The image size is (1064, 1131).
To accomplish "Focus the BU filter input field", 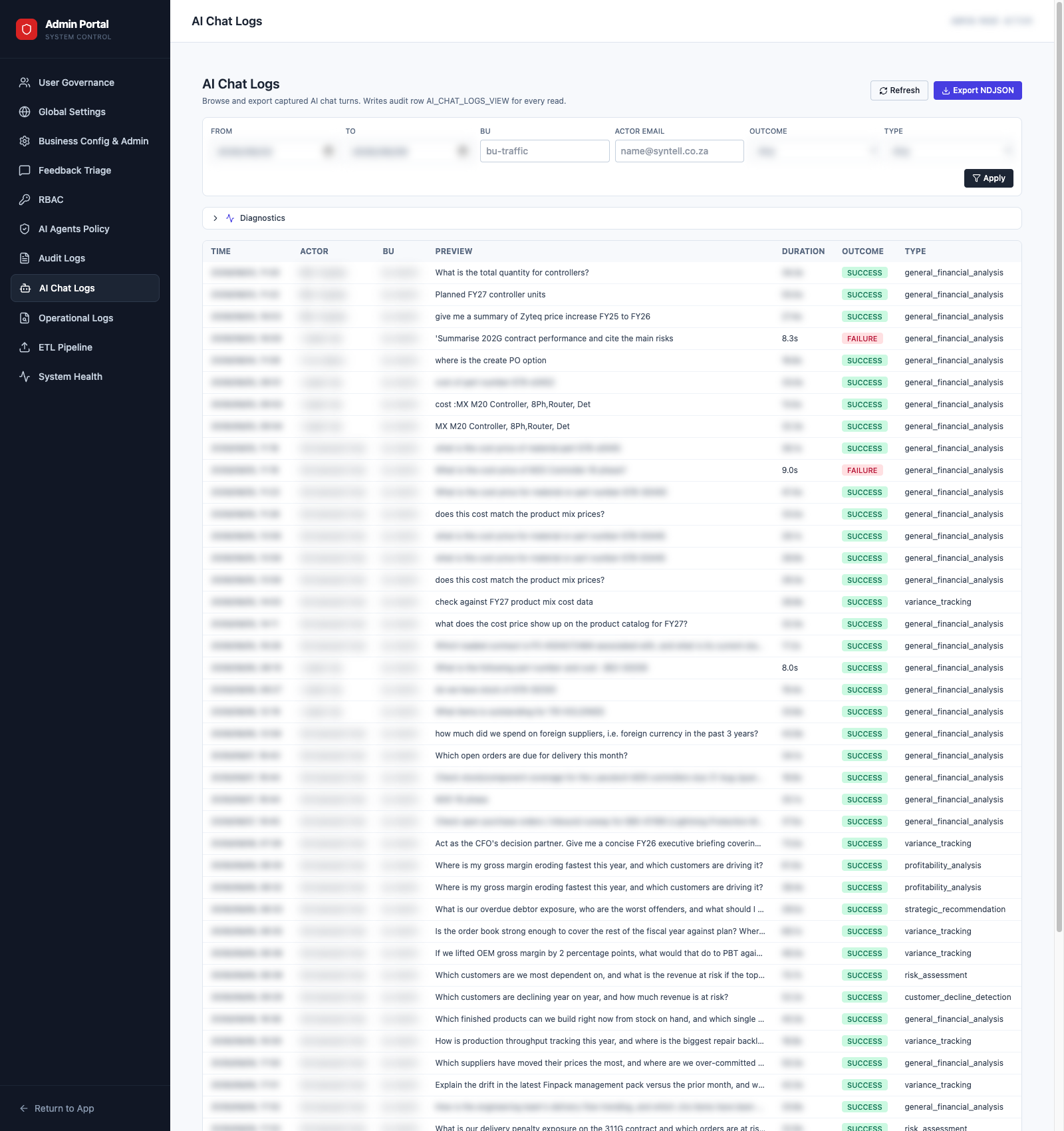I will 545,151.
